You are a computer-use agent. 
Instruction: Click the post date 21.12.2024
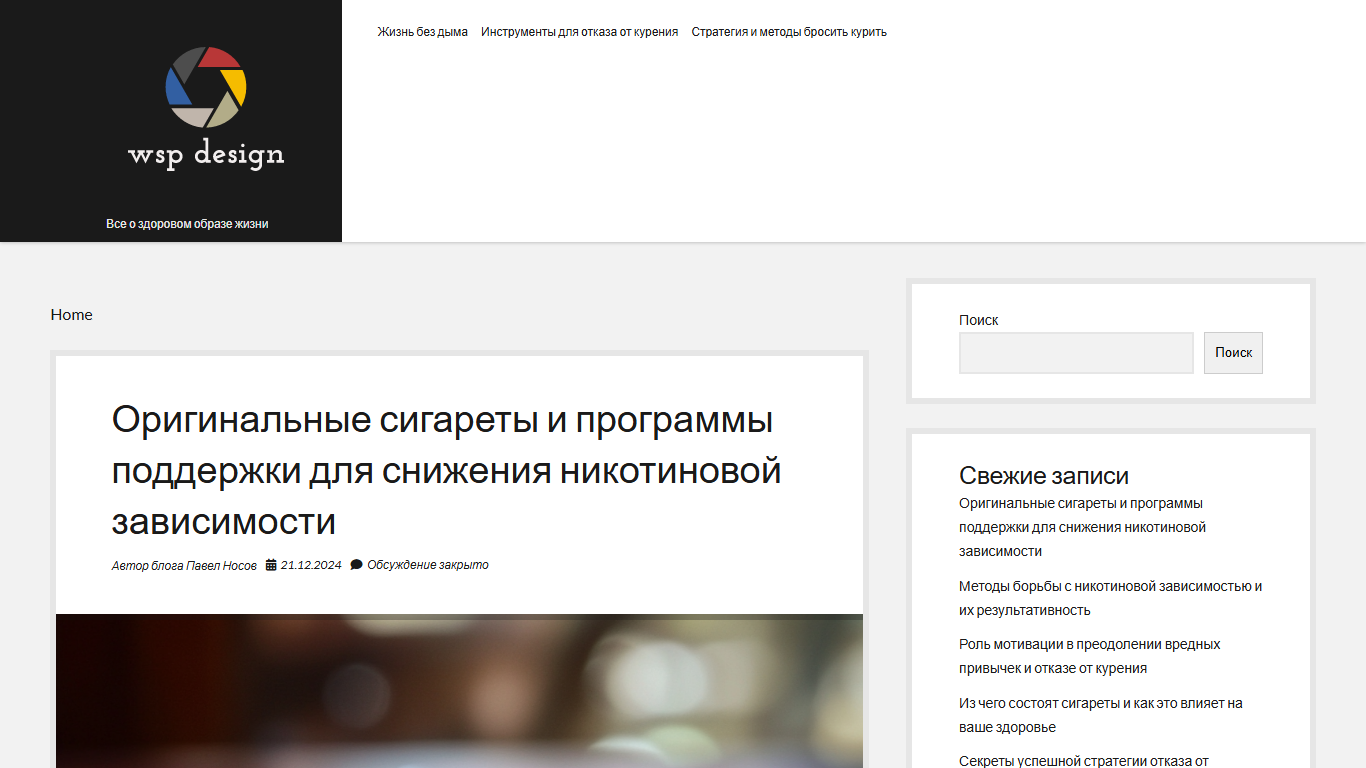coord(311,565)
